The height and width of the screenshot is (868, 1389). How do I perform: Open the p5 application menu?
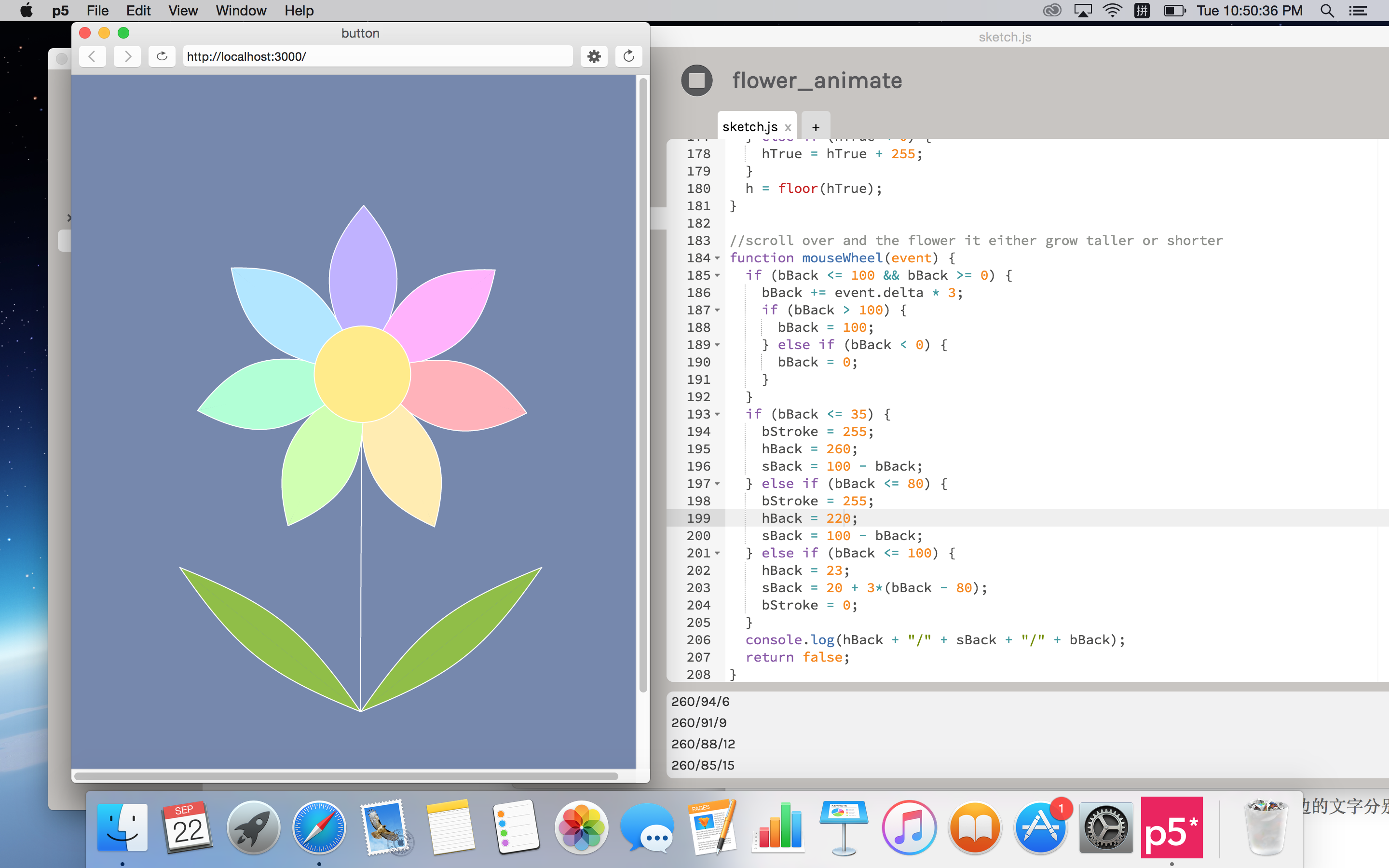tap(60, 10)
